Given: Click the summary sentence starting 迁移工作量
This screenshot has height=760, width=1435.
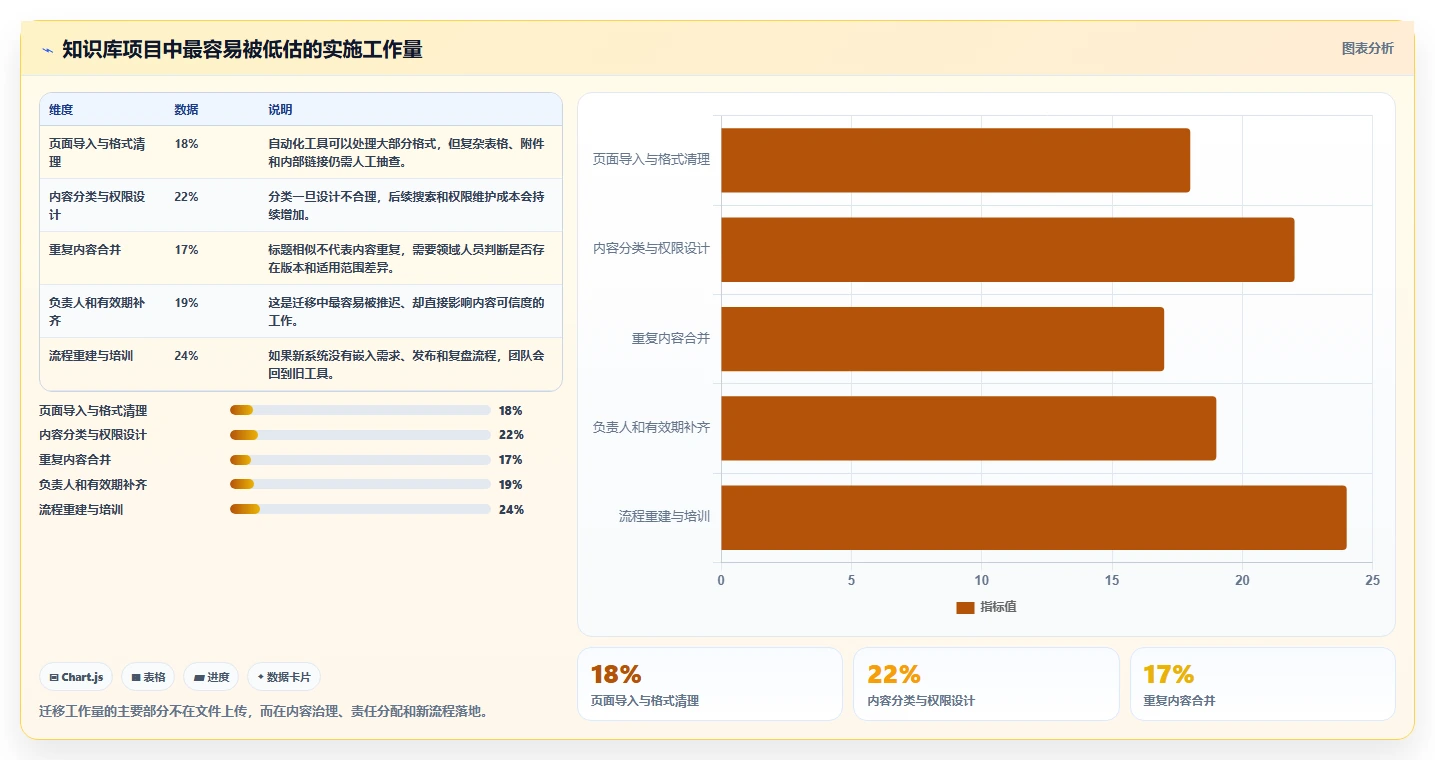Looking at the screenshot, I should (x=264, y=712).
